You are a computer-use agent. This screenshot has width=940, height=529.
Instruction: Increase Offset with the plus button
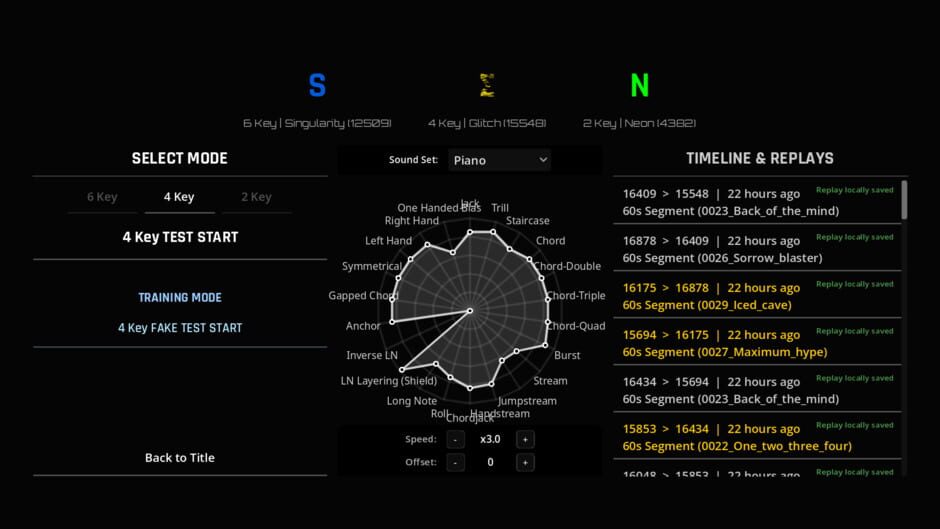point(525,462)
